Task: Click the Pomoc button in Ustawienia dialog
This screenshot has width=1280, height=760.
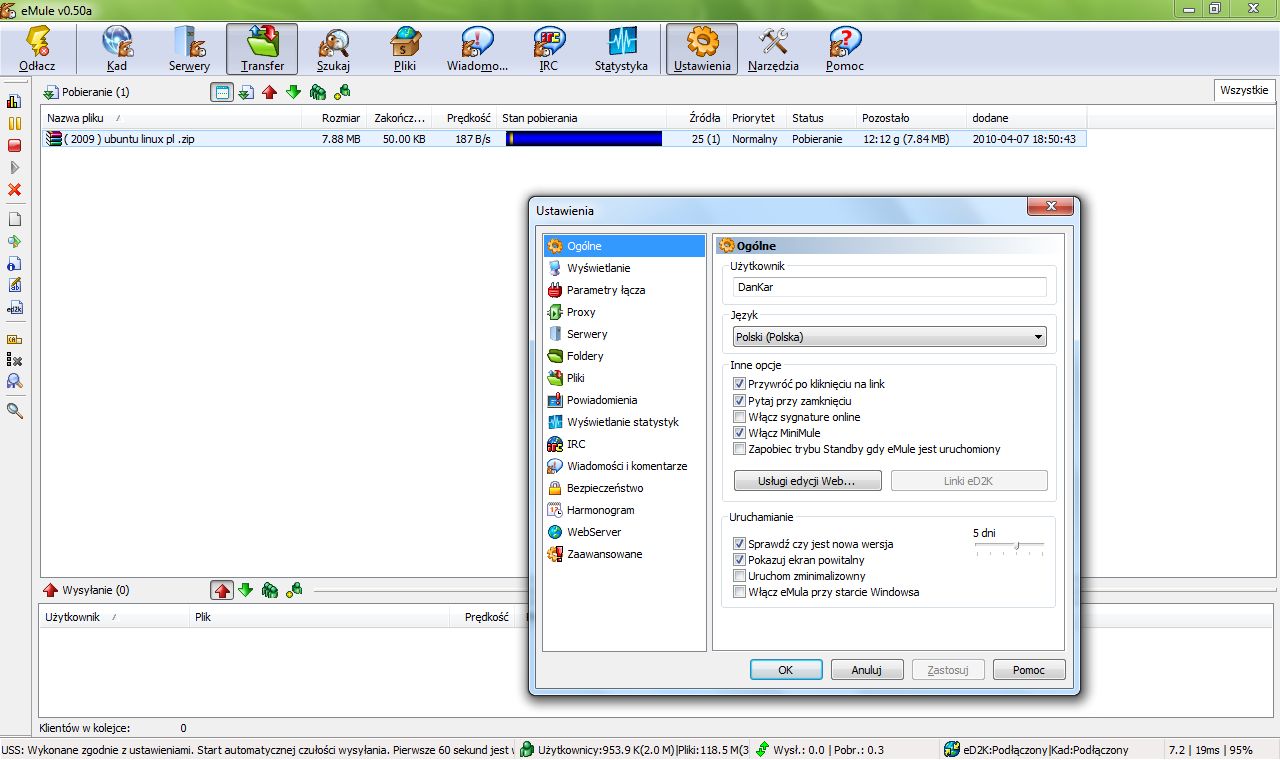Action: 1028,670
